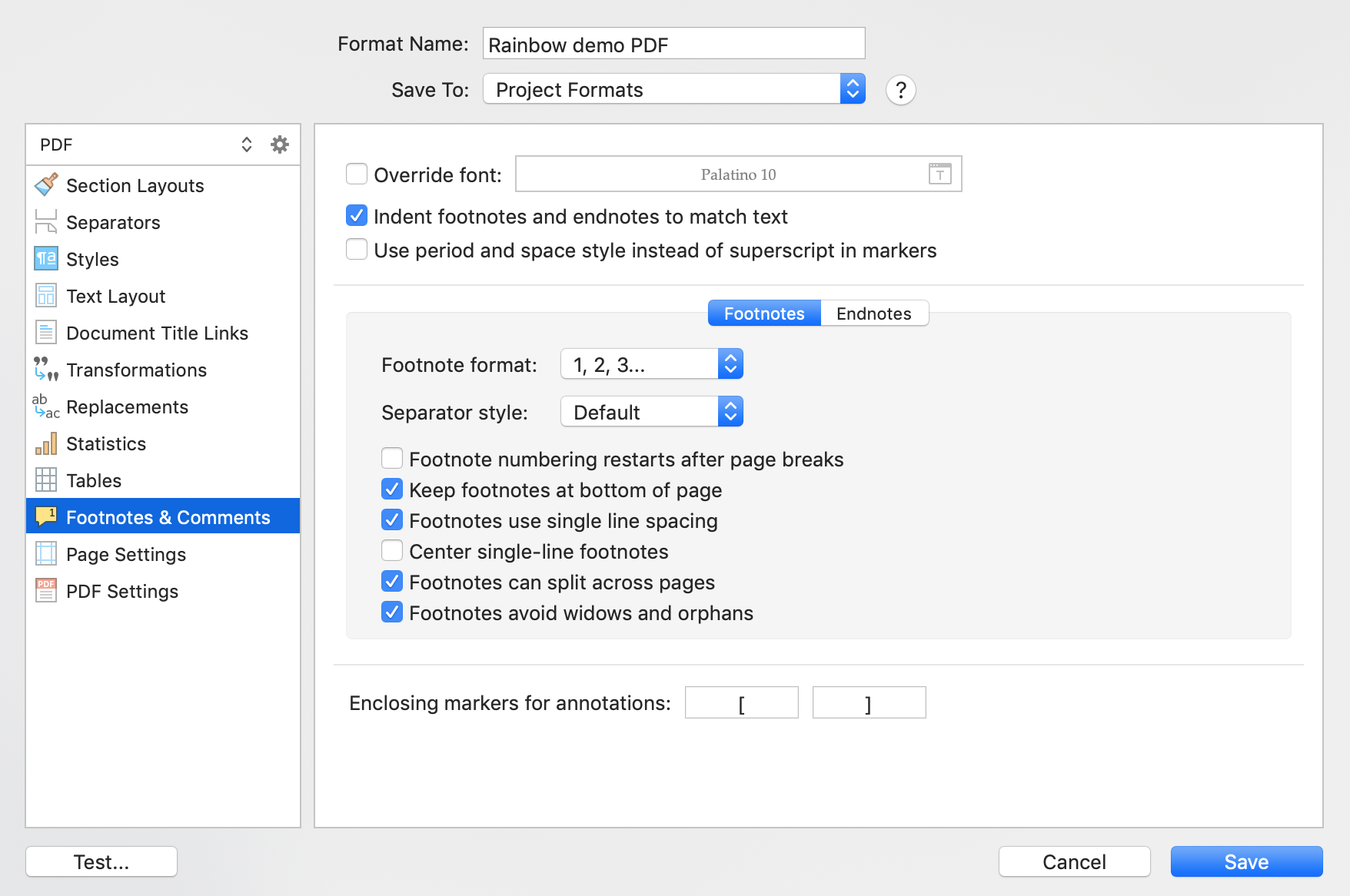Viewport: 1350px width, 896px height.
Task: Uncheck Footnotes avoid widows and orphans
Action: 392,612
